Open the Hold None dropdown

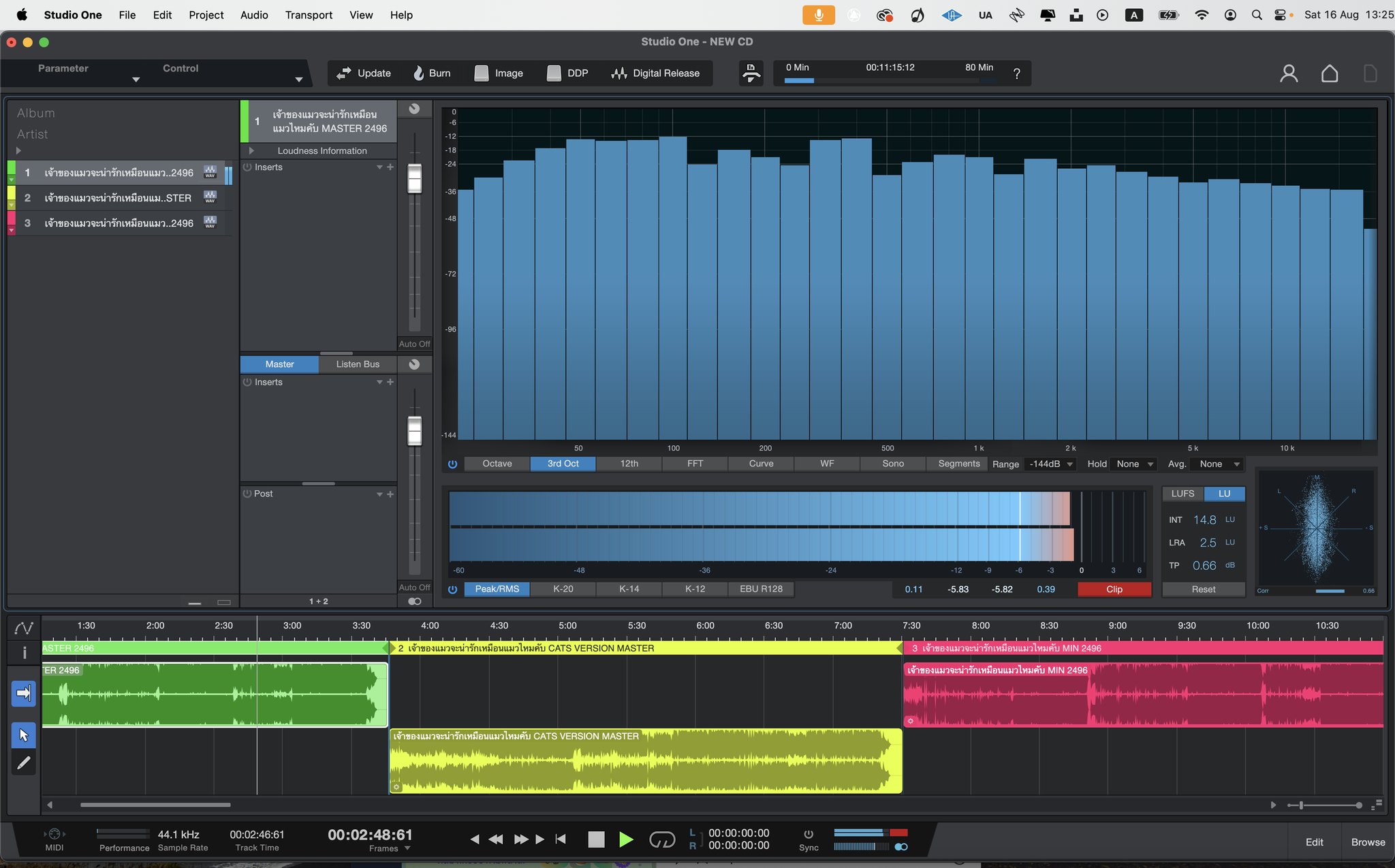(1133, 464)
